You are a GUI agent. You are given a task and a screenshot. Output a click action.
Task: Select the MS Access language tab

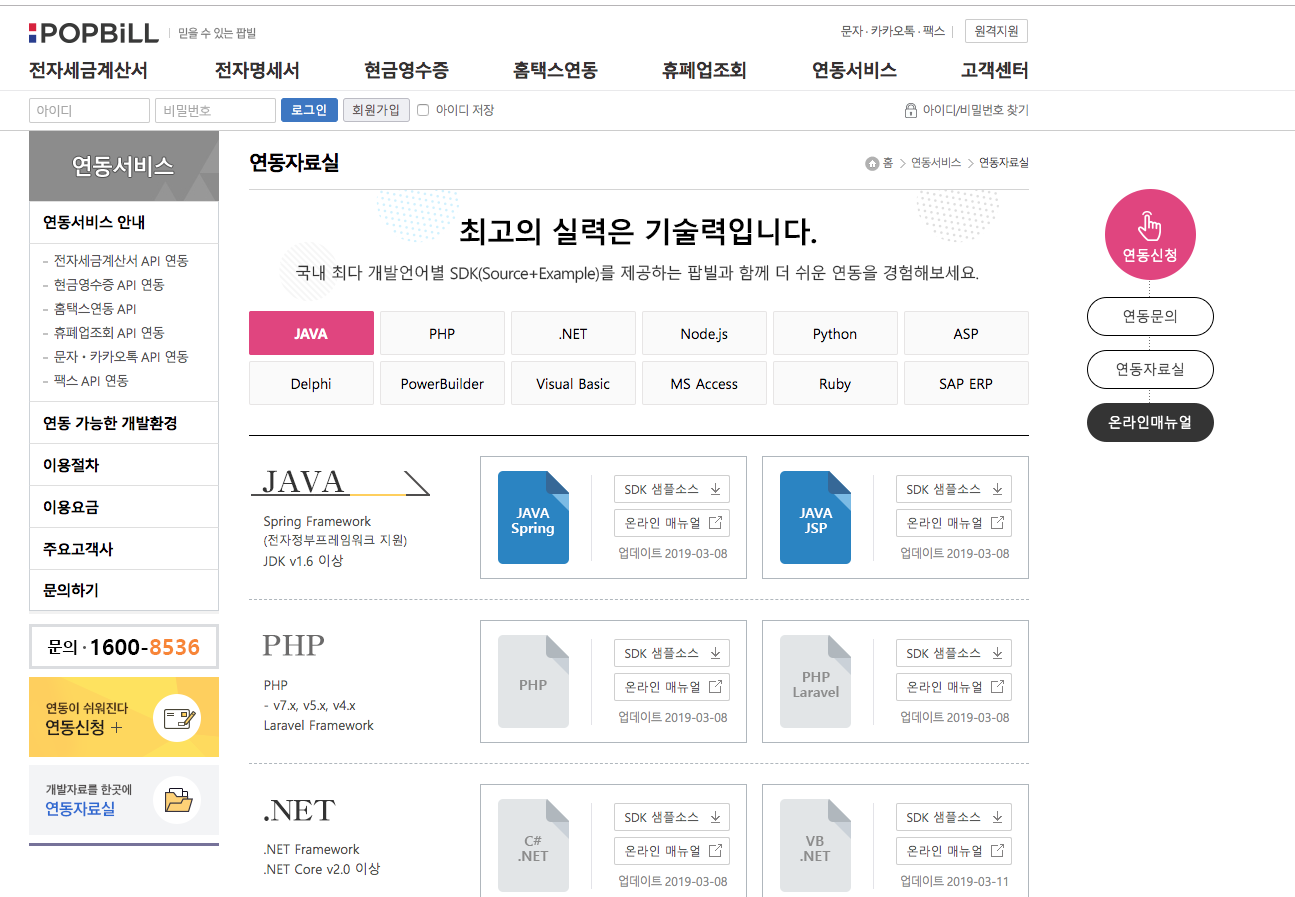tap(704, 383)
